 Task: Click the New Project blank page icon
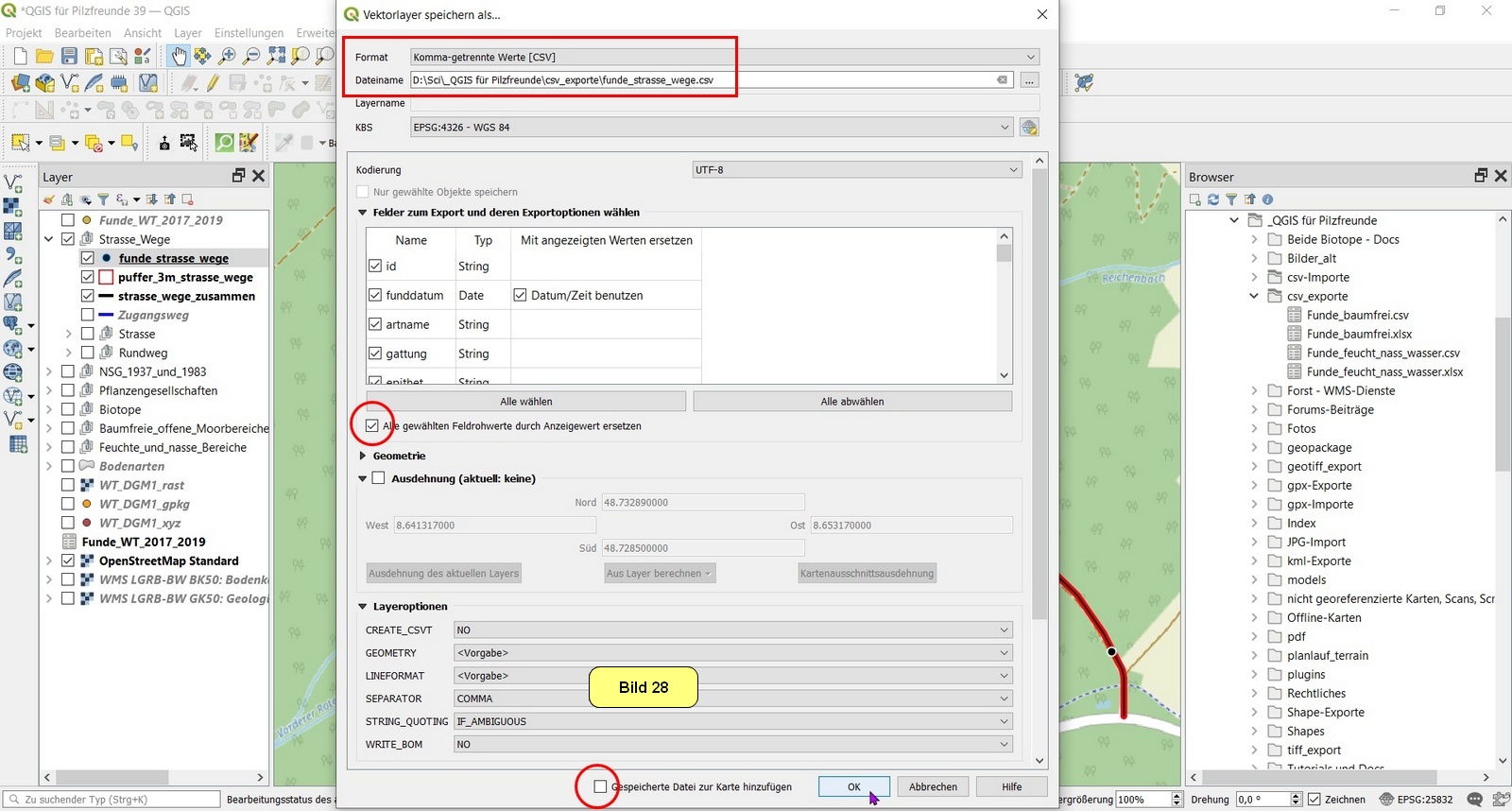pos(20,57)
